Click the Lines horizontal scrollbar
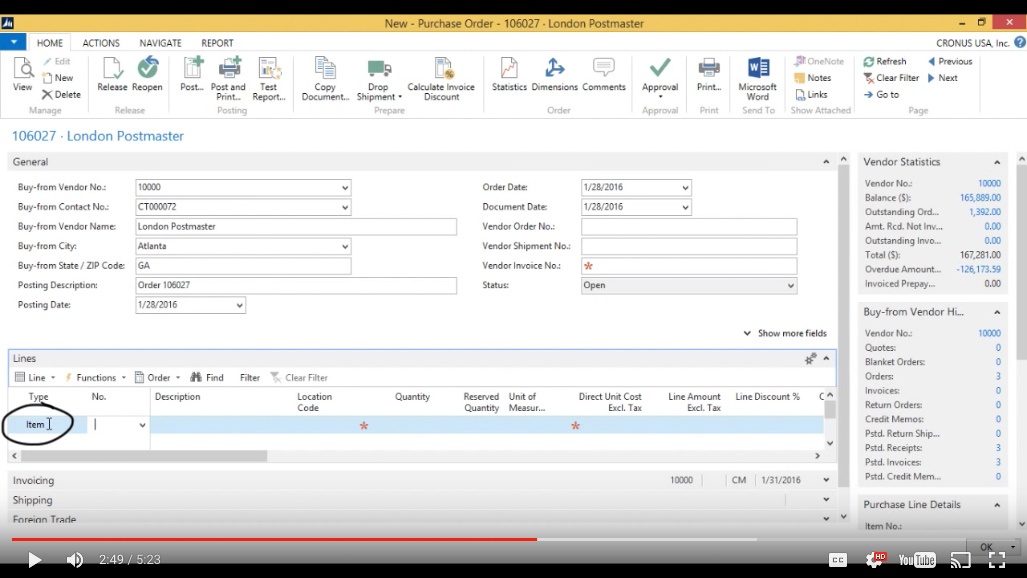1027x578 pixels. (x=144, y=455)
